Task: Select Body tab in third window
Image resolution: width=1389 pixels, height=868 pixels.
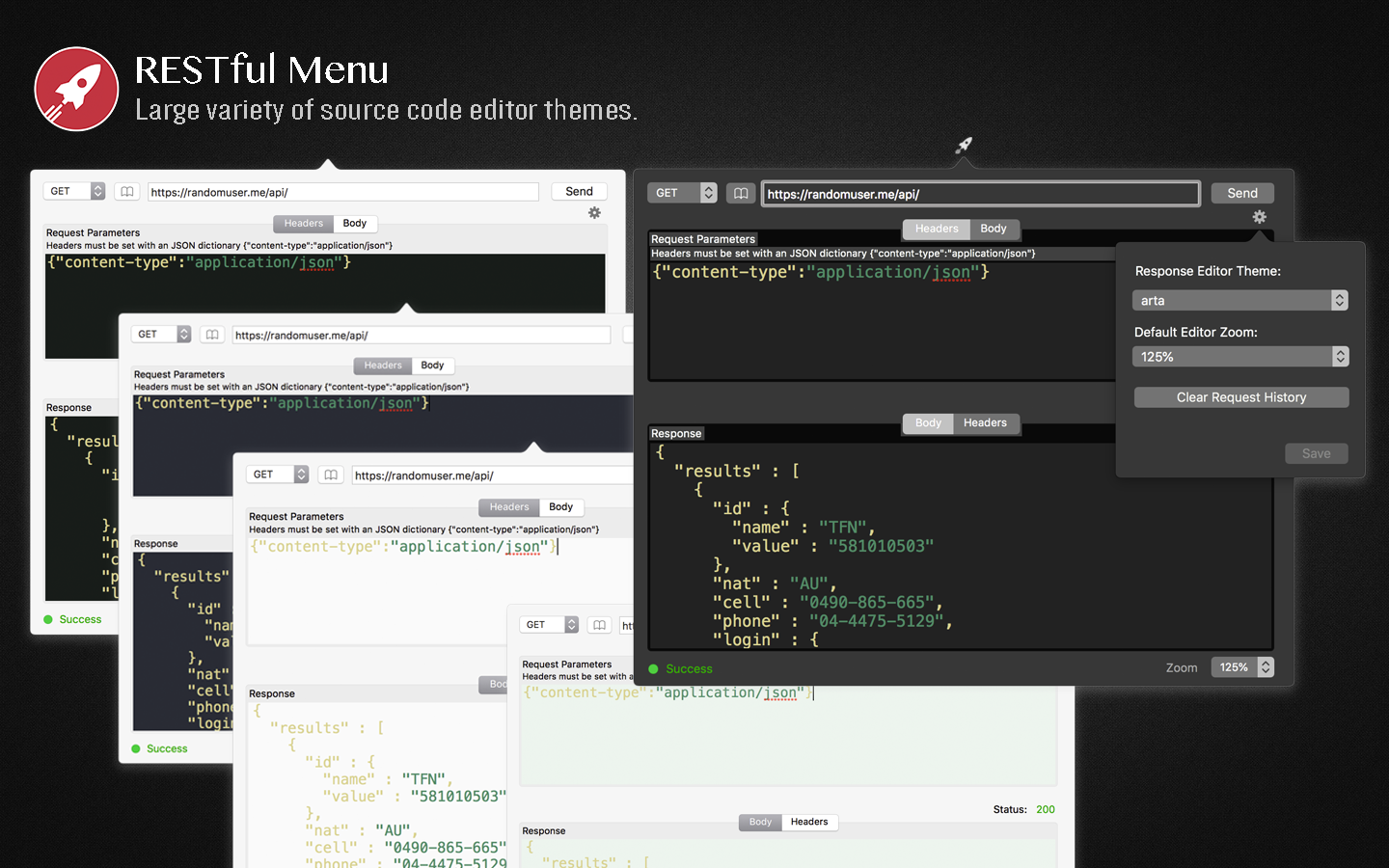Action: (x=561, y=507)
